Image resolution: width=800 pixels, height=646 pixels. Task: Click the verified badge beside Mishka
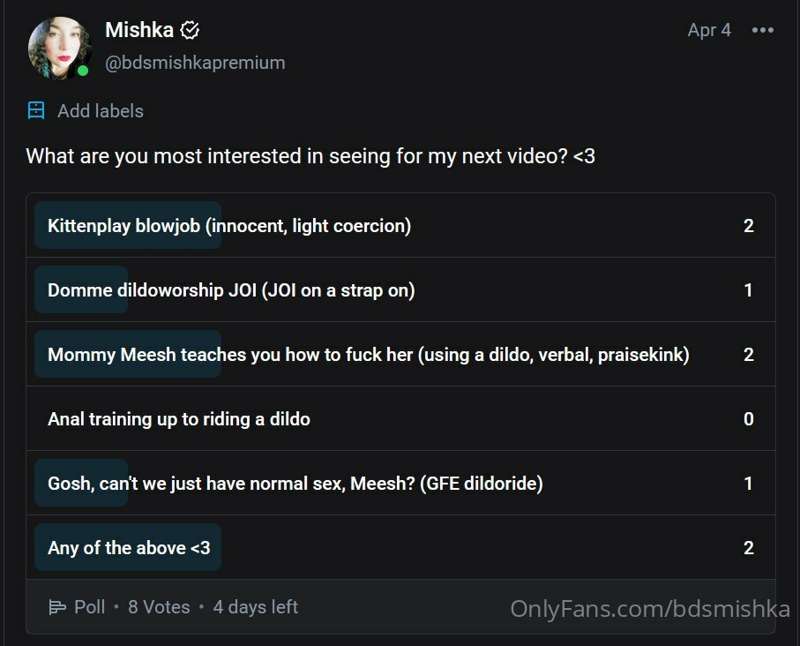coord(190,31)
